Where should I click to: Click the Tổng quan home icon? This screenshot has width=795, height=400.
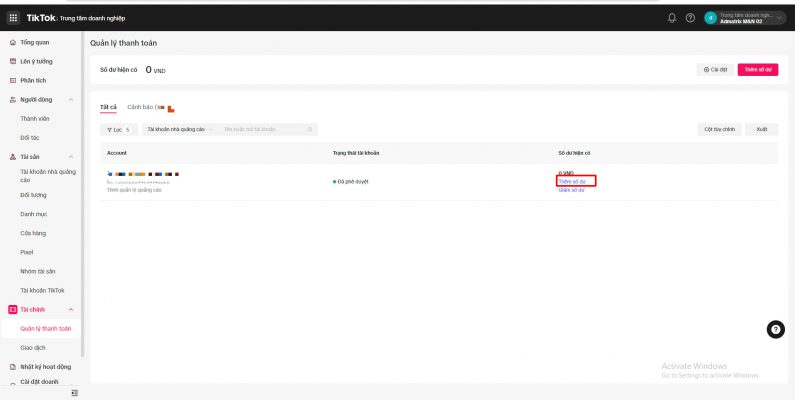click(x=12, y=42)
